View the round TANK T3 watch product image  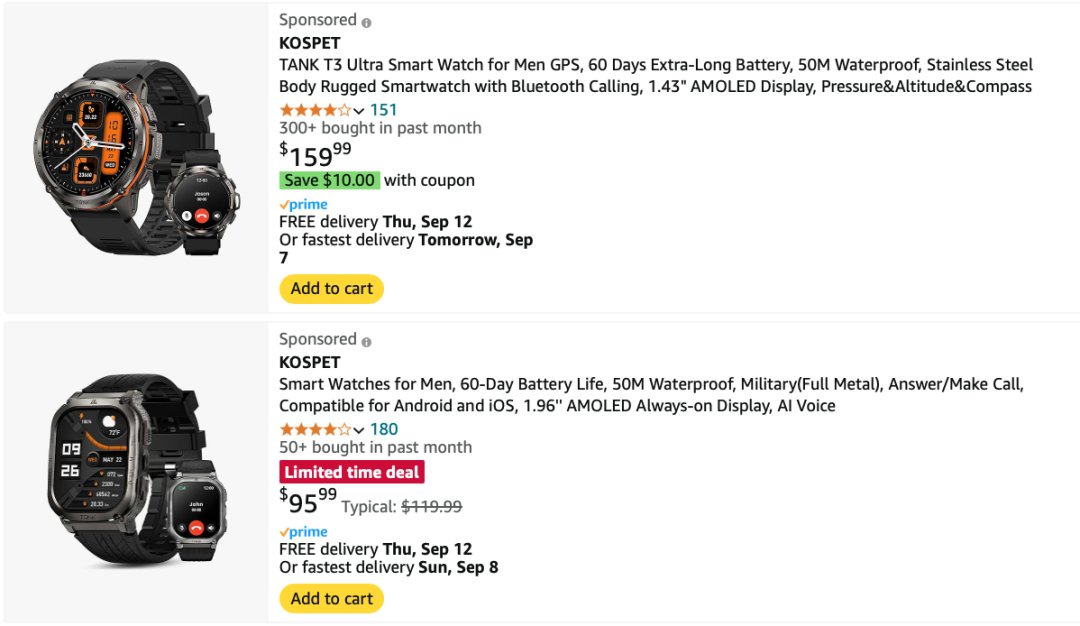pos(135,157)
